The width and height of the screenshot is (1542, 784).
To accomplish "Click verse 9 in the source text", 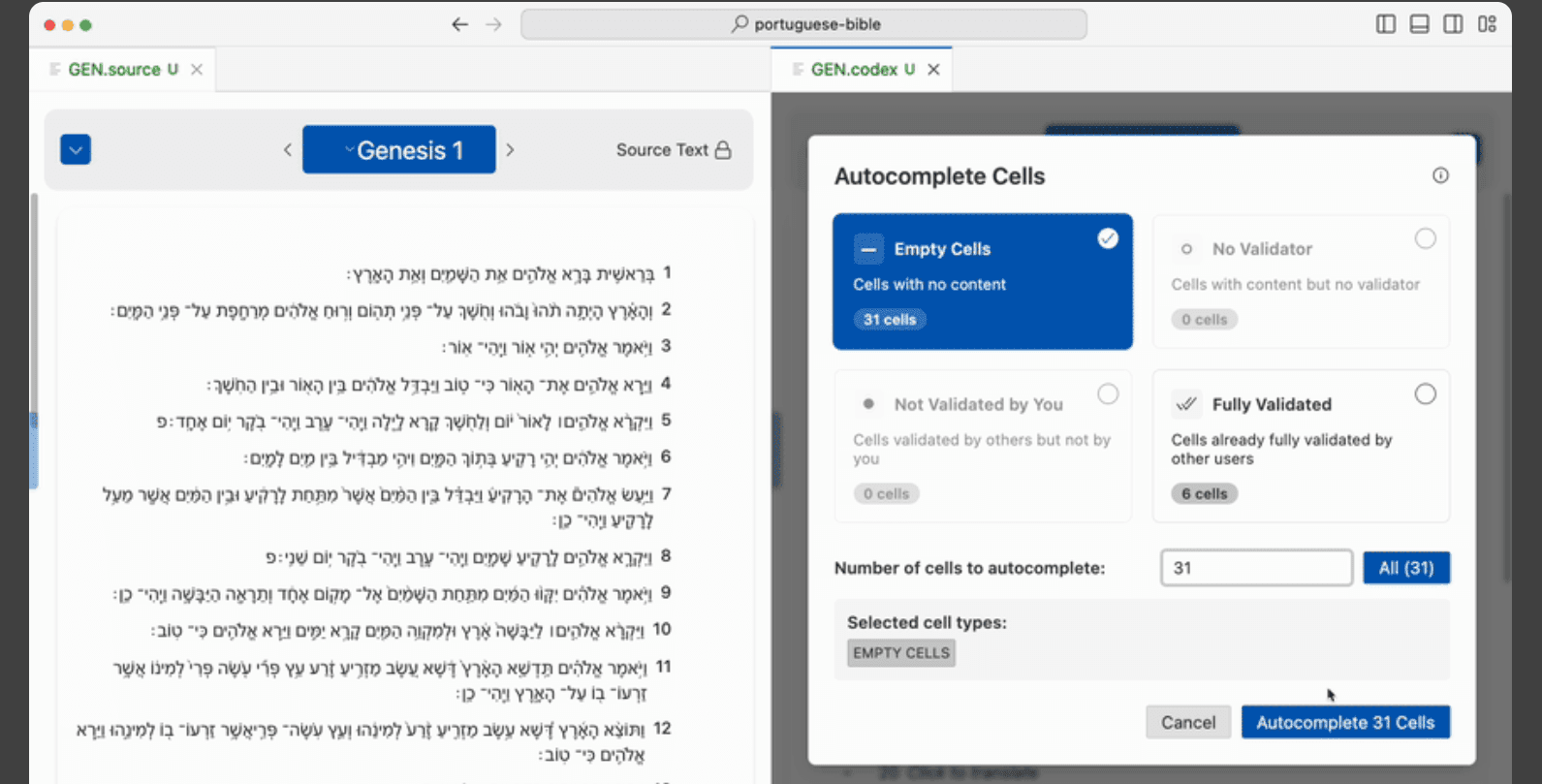I will point(393,593).
